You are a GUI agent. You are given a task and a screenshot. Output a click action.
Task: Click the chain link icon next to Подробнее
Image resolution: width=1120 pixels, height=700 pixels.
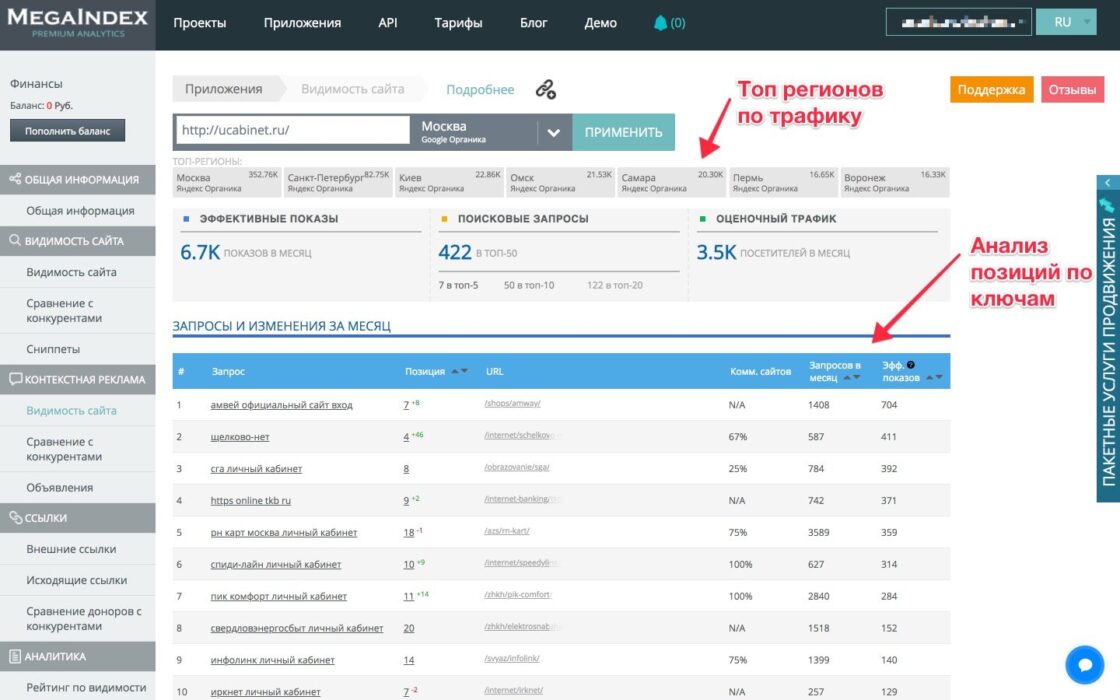[546, 89]
